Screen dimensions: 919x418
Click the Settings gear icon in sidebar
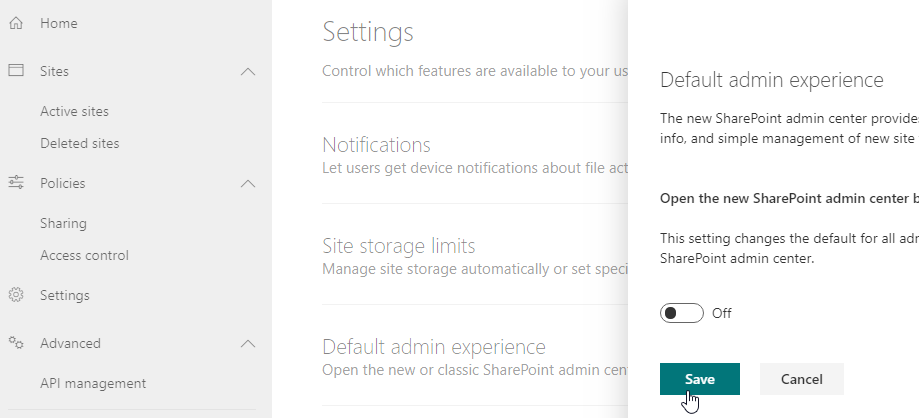(16, 295)
